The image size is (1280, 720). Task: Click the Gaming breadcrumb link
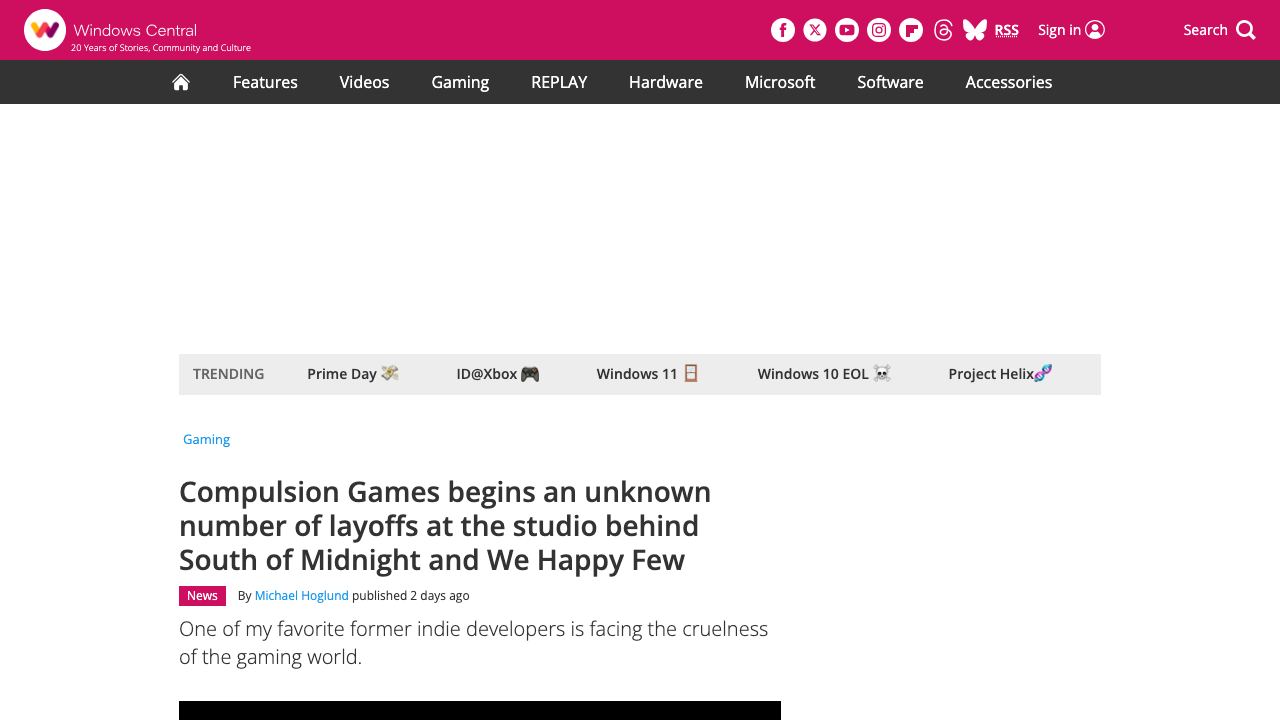206,439
